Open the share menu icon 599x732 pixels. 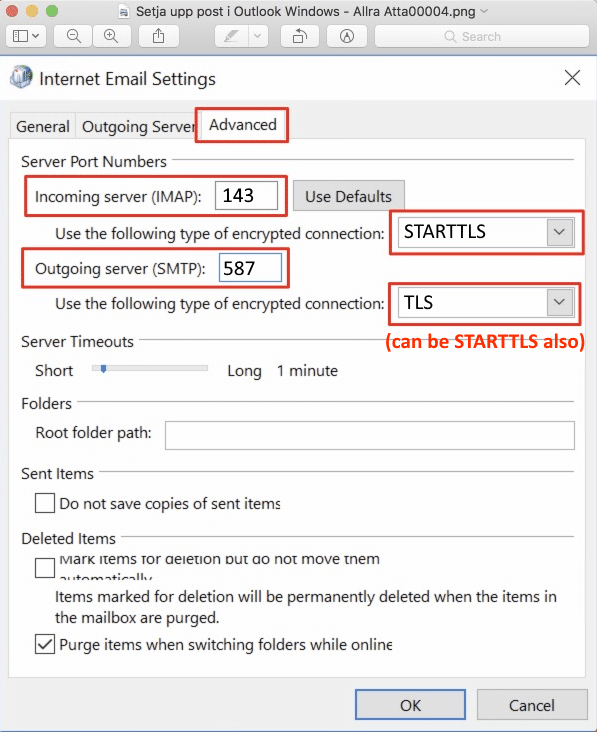coord(159,36)
